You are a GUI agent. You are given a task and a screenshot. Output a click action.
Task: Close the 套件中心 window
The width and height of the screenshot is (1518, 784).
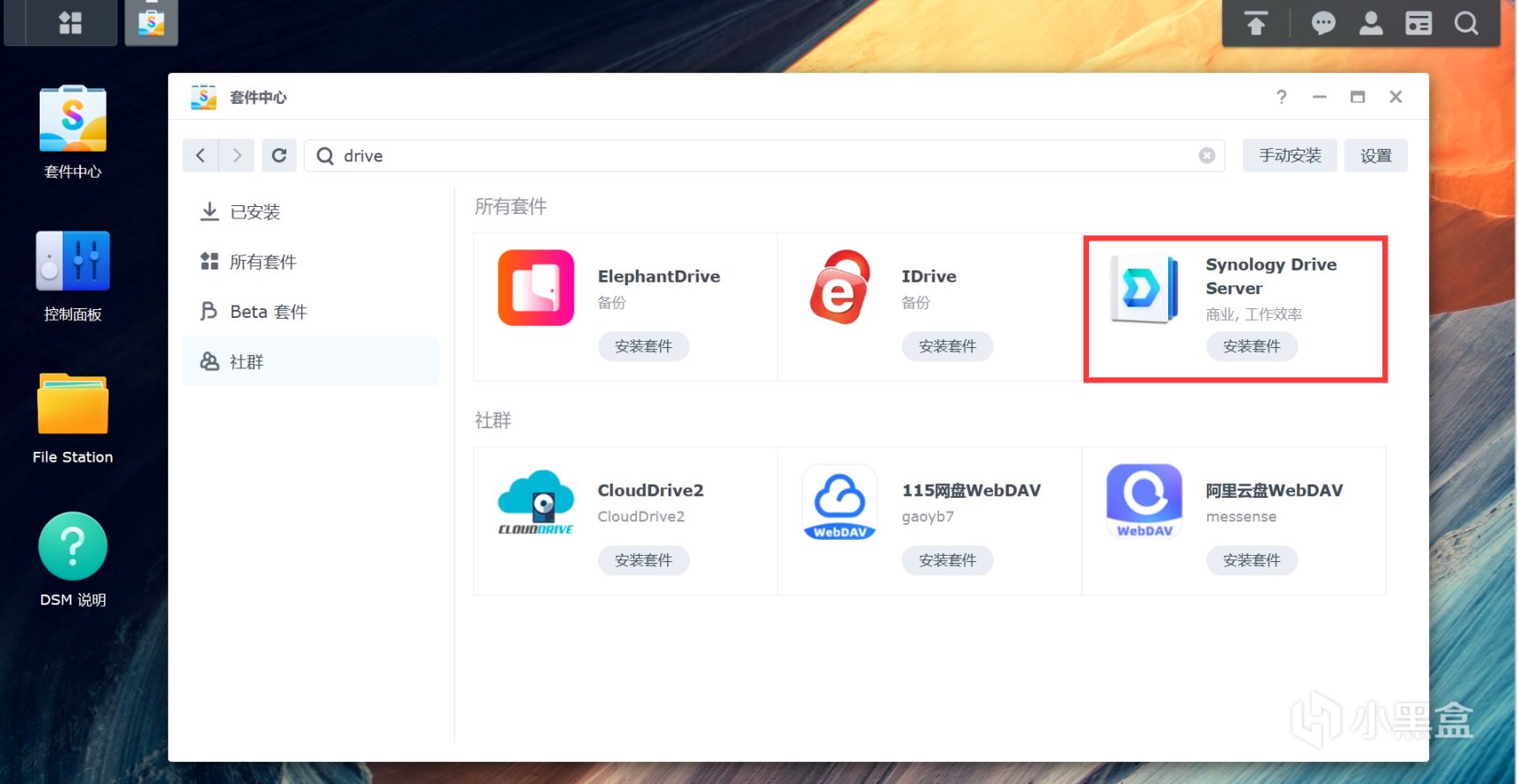1396,97
